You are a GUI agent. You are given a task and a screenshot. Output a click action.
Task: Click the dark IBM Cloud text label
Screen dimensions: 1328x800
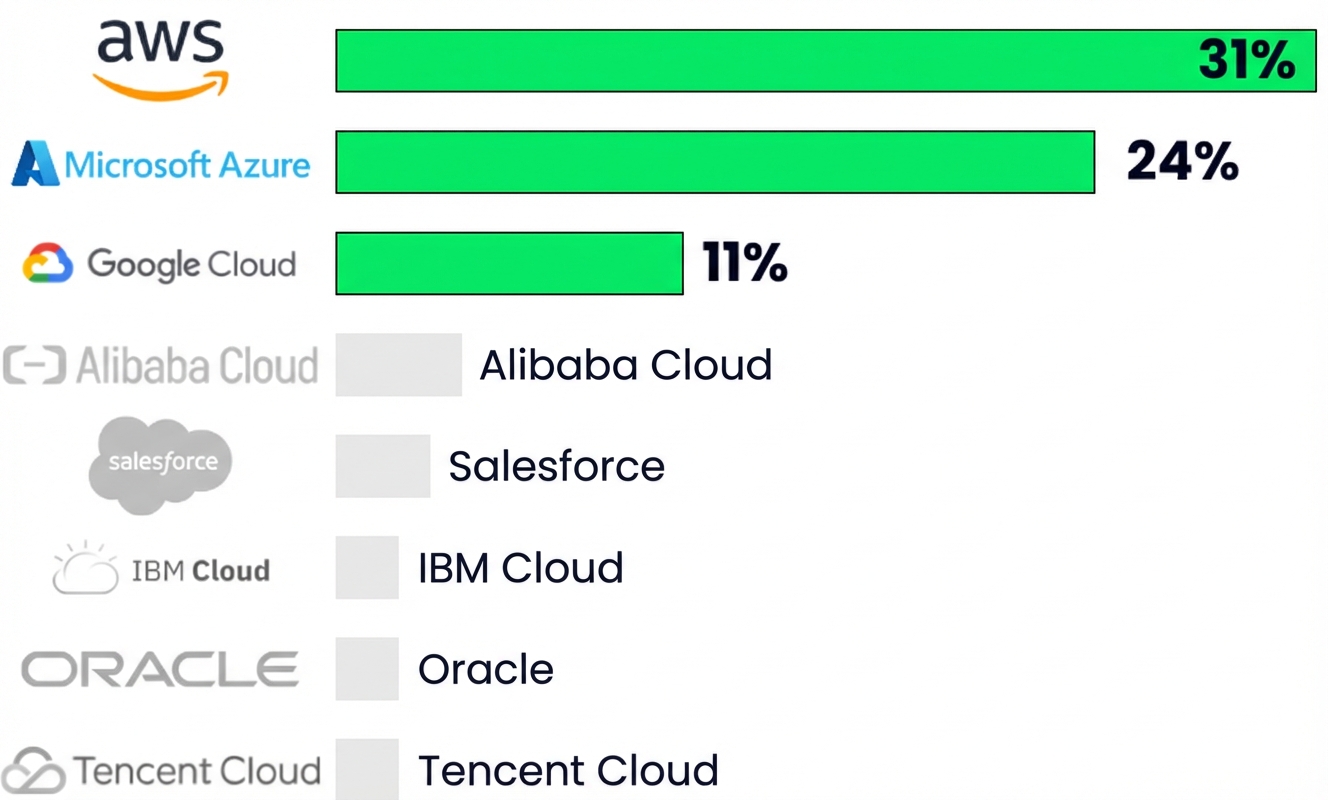520,568
